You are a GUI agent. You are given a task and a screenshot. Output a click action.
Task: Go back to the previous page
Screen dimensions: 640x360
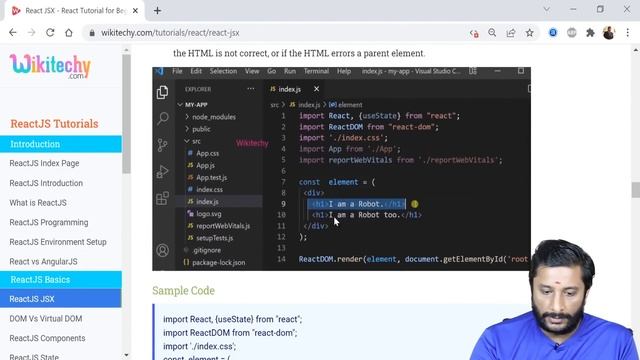13,33
